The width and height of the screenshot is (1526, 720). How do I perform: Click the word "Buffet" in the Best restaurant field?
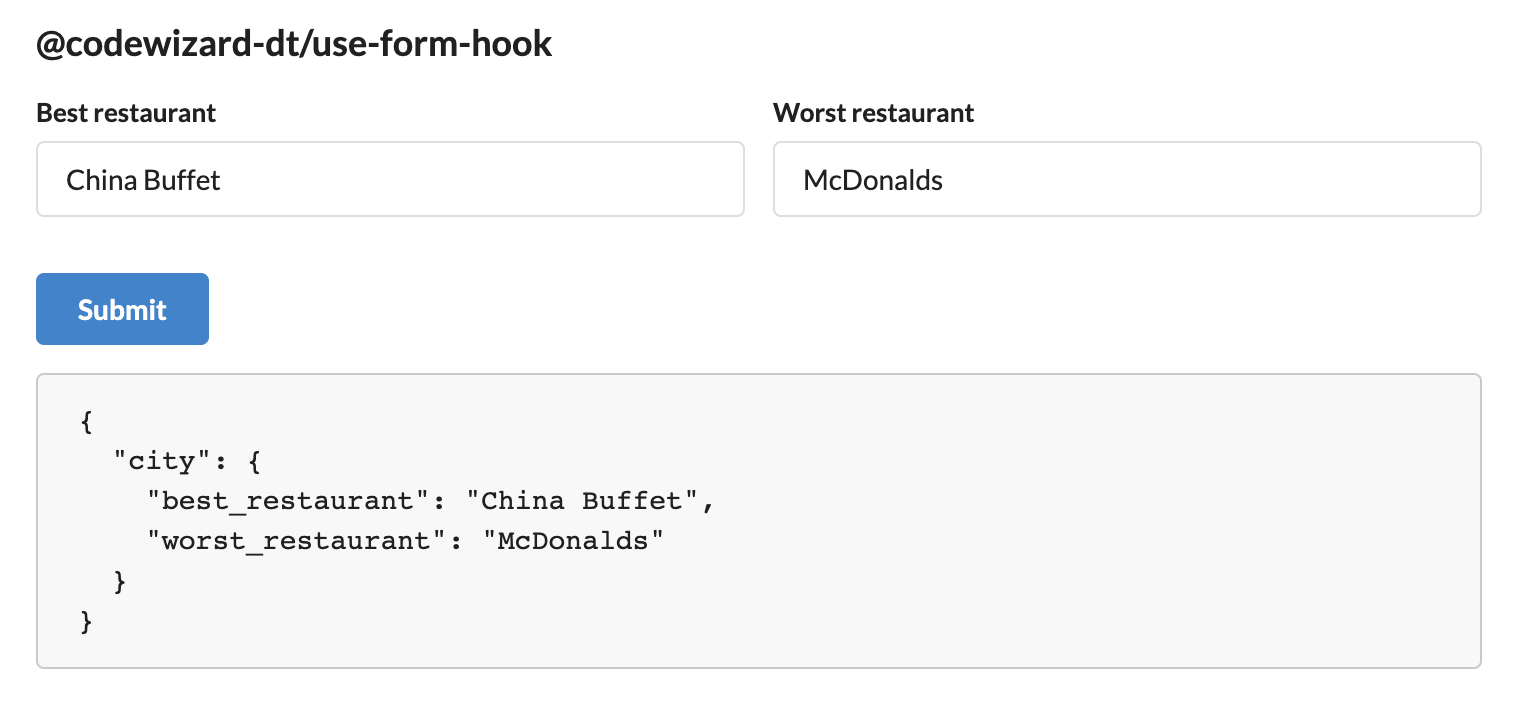[183, 180]
